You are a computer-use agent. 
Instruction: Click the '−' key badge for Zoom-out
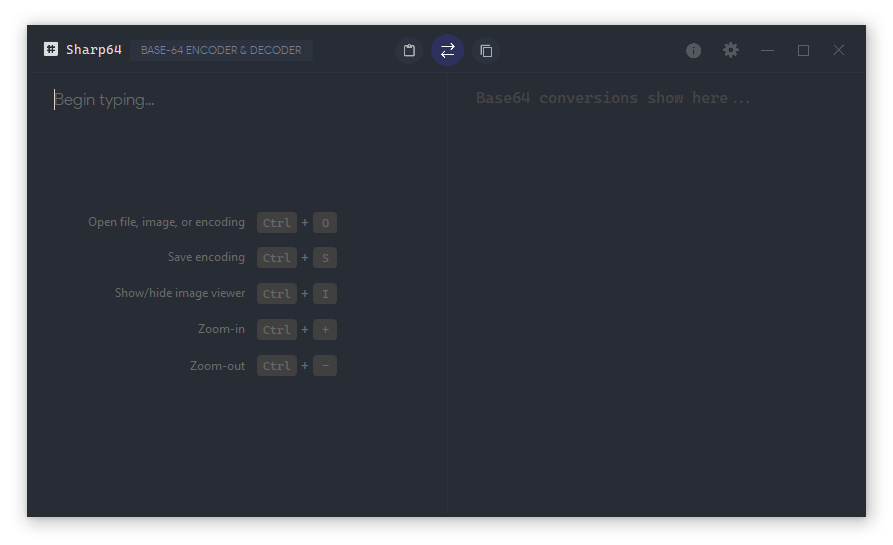click(x=325, y=366)
